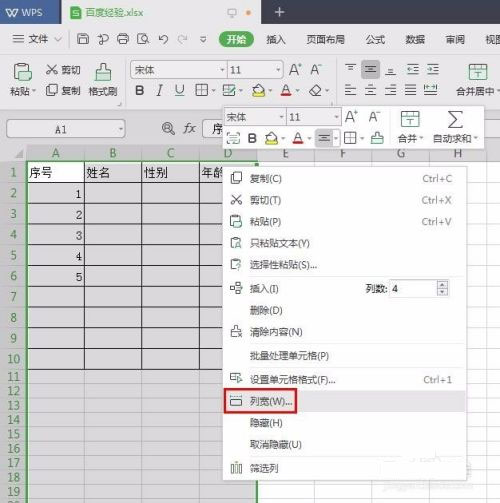
Task: Toggle Bold in the main ribbon
Action: (x=140, y=90)
